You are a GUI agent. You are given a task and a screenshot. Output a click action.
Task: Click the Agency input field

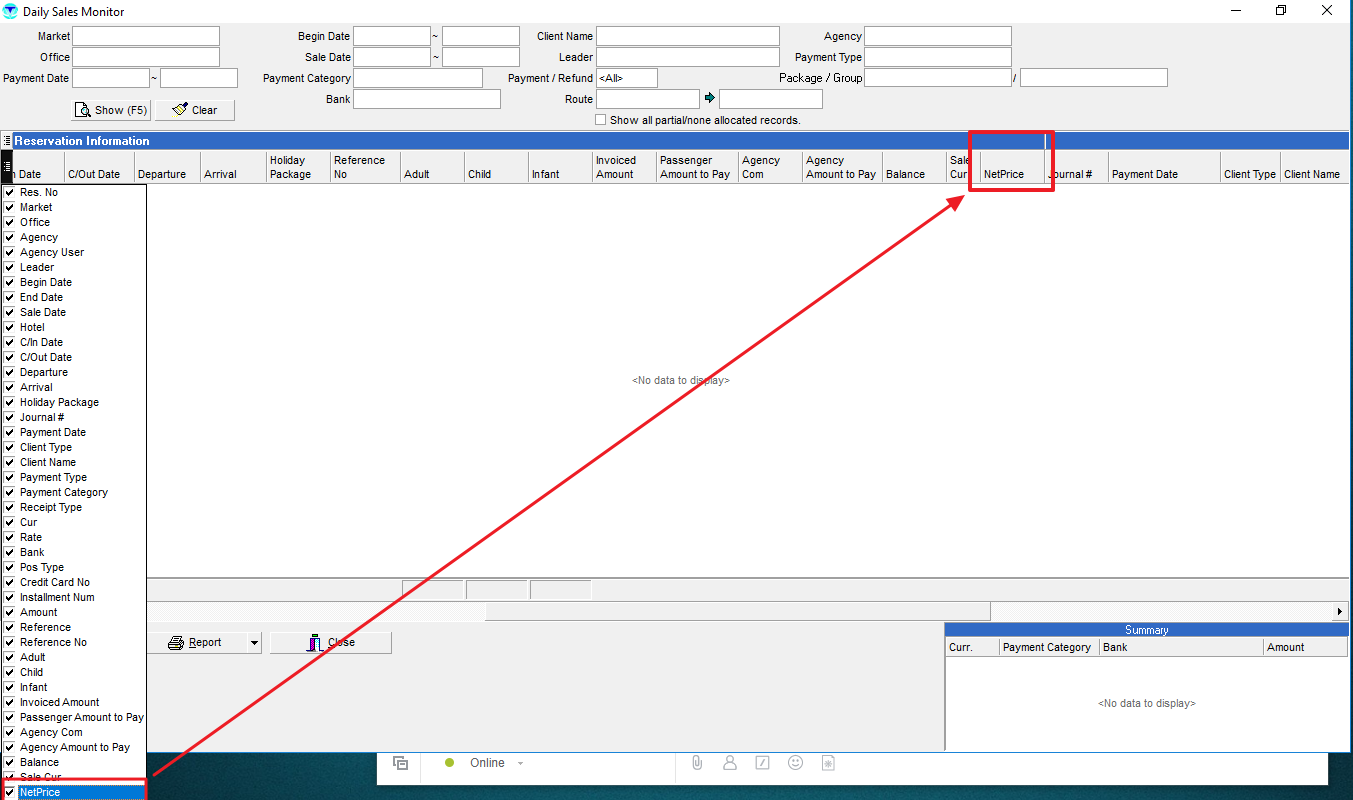point(938,36)
